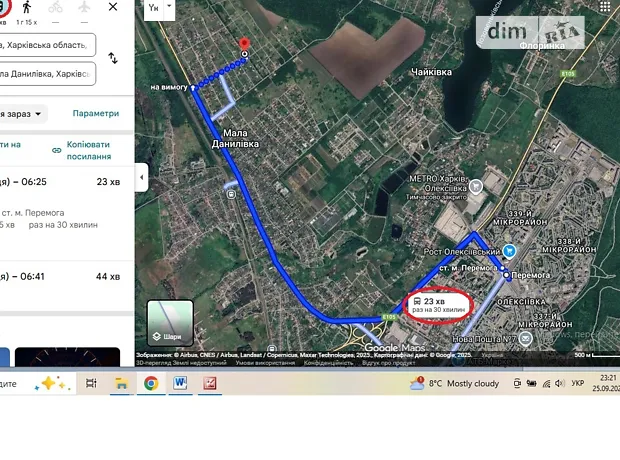
Task: Select the walking travel mode icon
Action: (26, 8)
